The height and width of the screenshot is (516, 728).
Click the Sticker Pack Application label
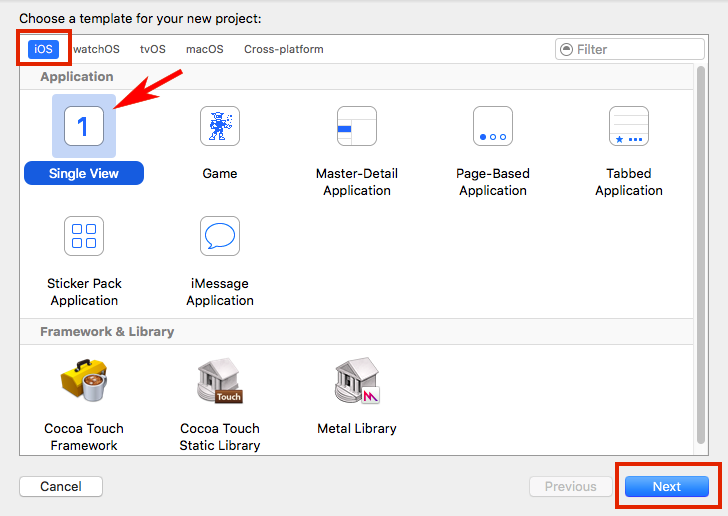(x=84, y=292)
